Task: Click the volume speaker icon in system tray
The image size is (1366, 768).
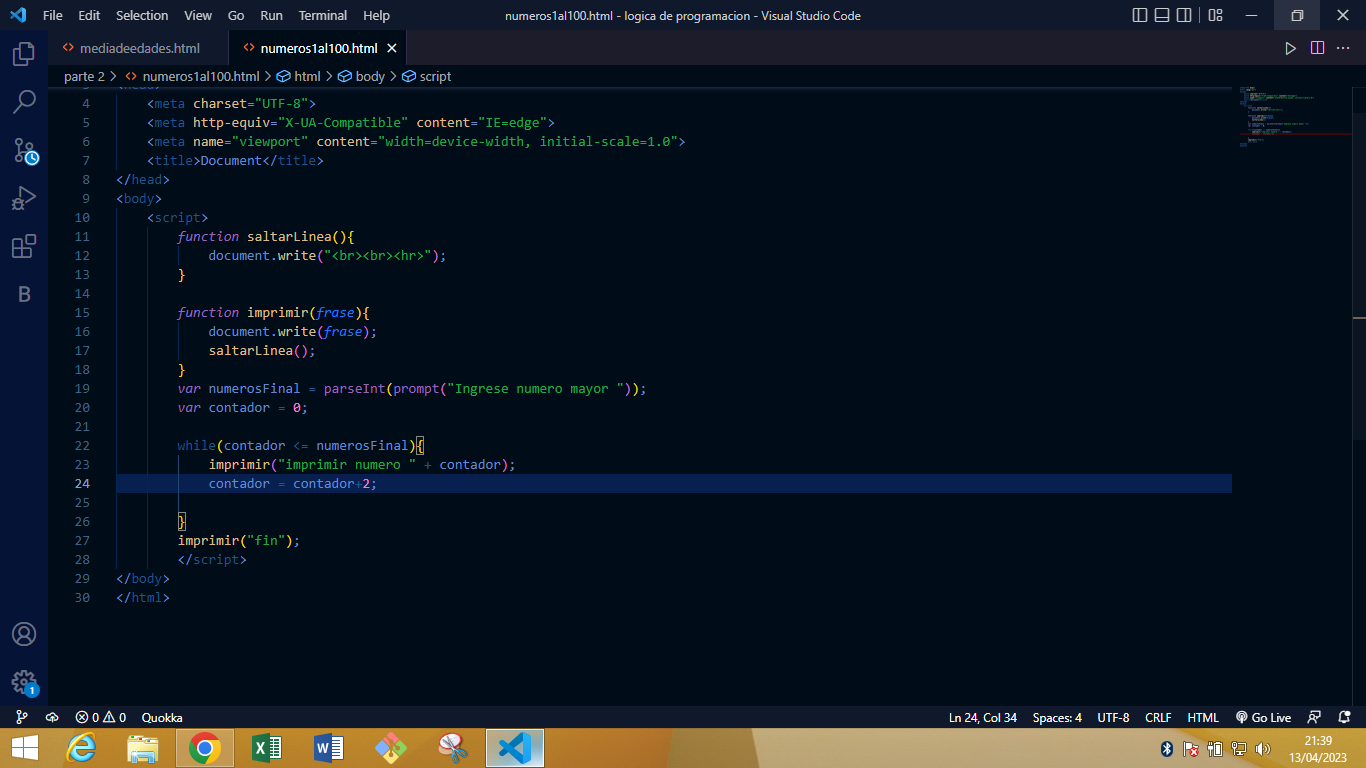Action: [1262, 748]
